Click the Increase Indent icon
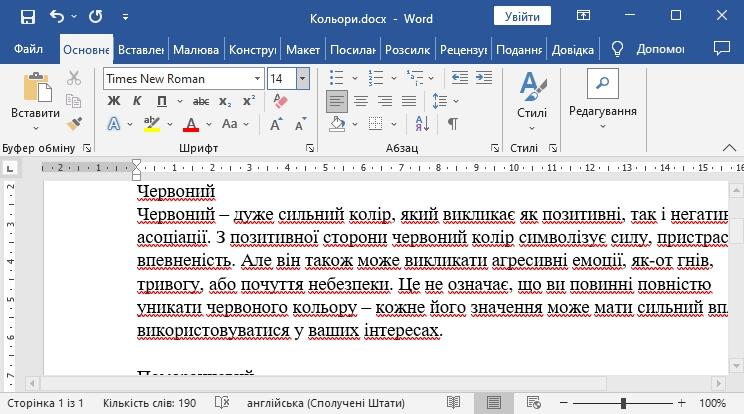 point(484,77)
